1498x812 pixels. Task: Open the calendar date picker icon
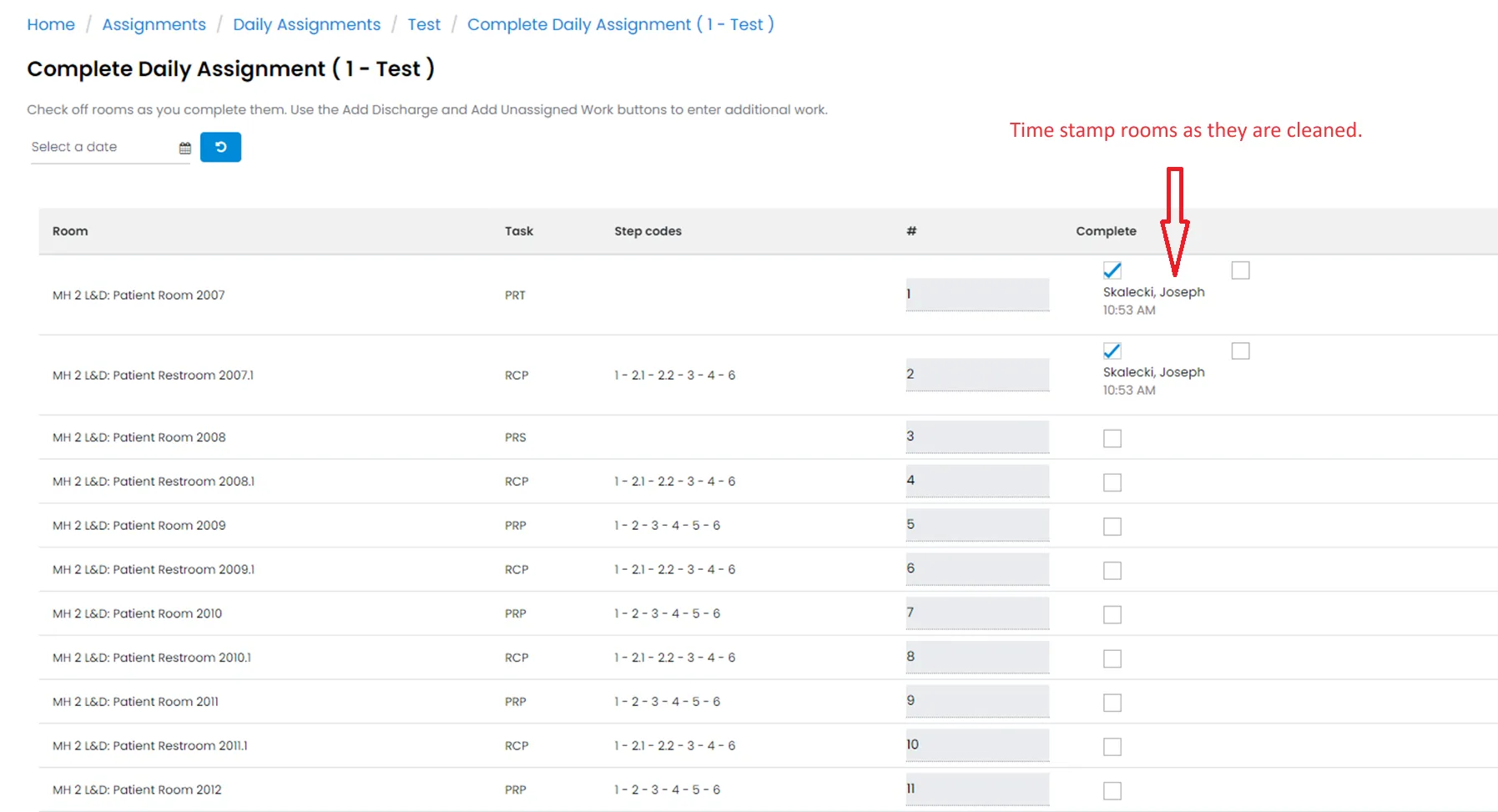[185, 148]
